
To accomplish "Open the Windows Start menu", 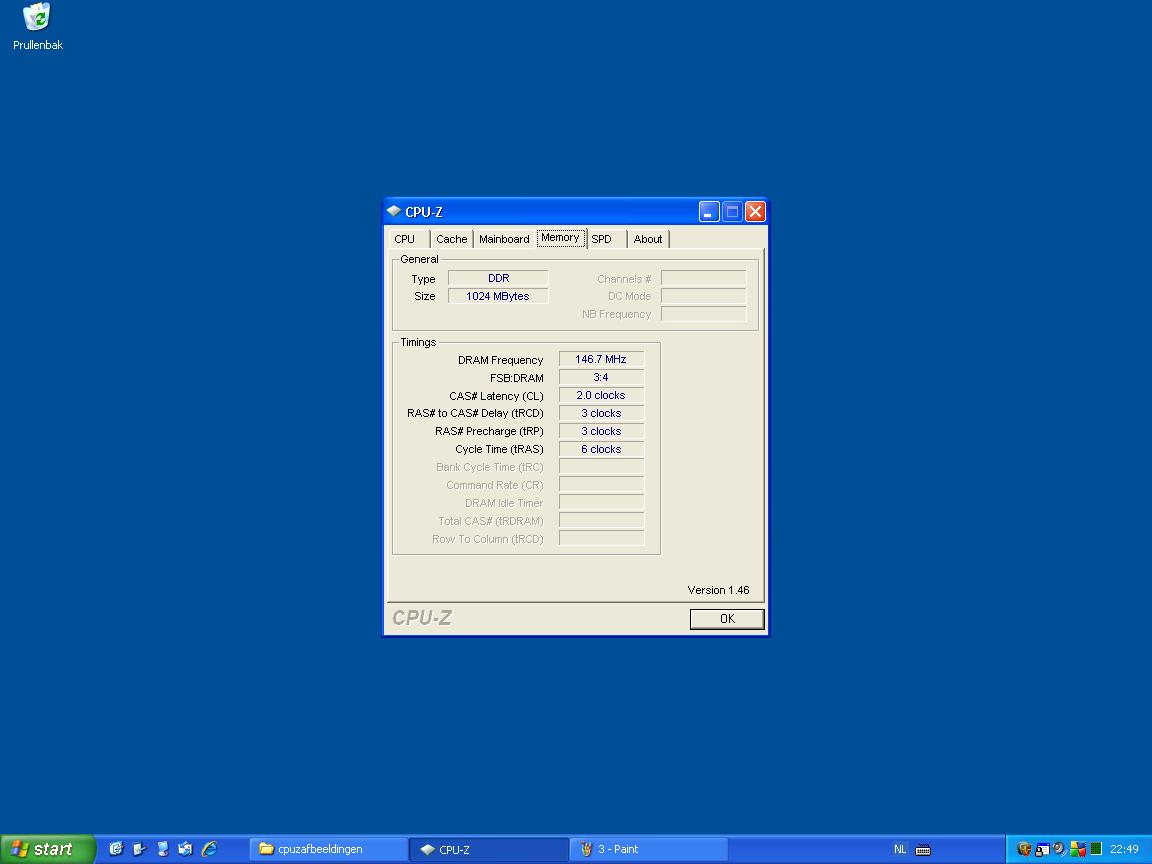I will pos(48,849).
